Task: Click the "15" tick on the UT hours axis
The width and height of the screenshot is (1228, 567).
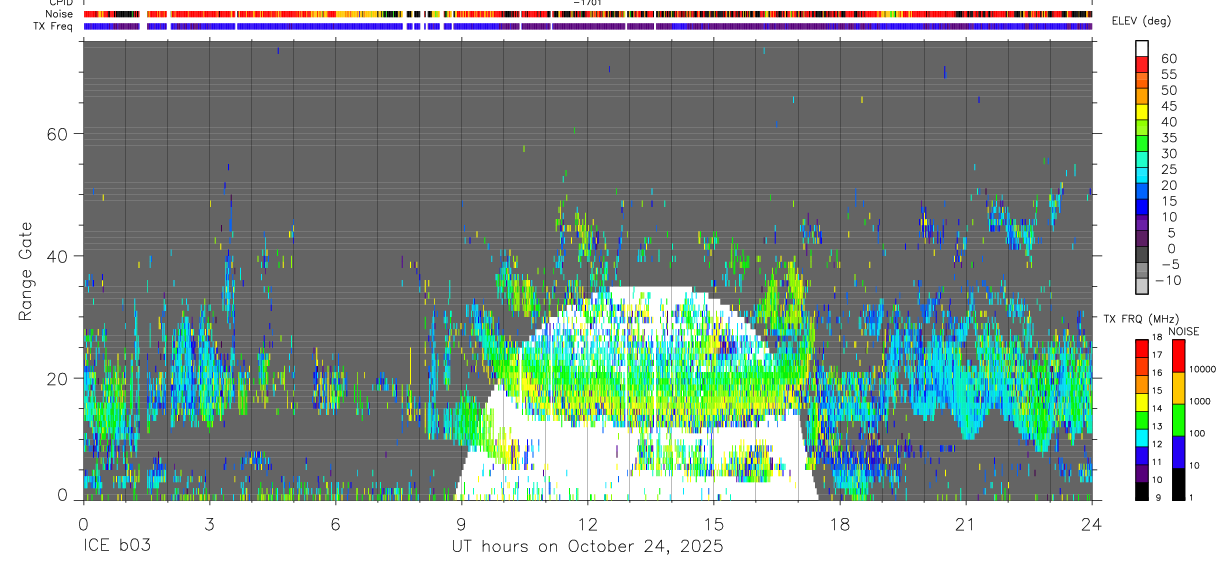Action: [x=714, y=524]
